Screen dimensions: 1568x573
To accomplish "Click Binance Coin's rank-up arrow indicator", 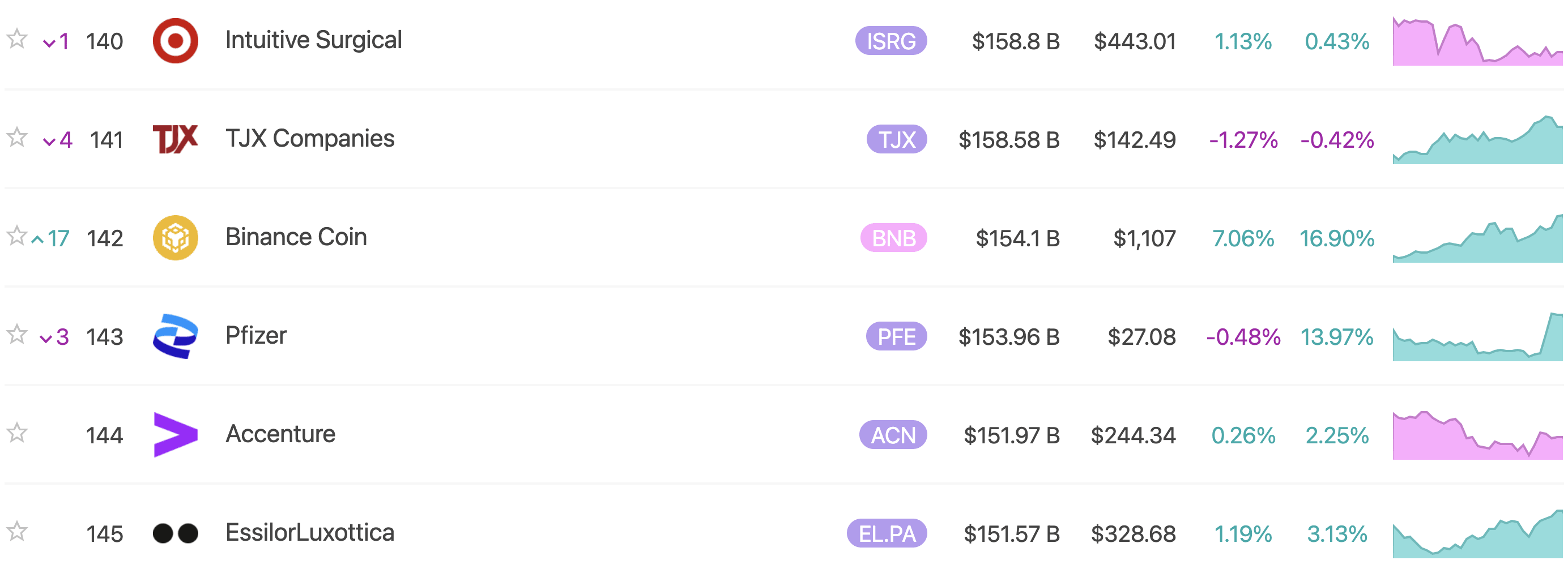I will [37, 240].
